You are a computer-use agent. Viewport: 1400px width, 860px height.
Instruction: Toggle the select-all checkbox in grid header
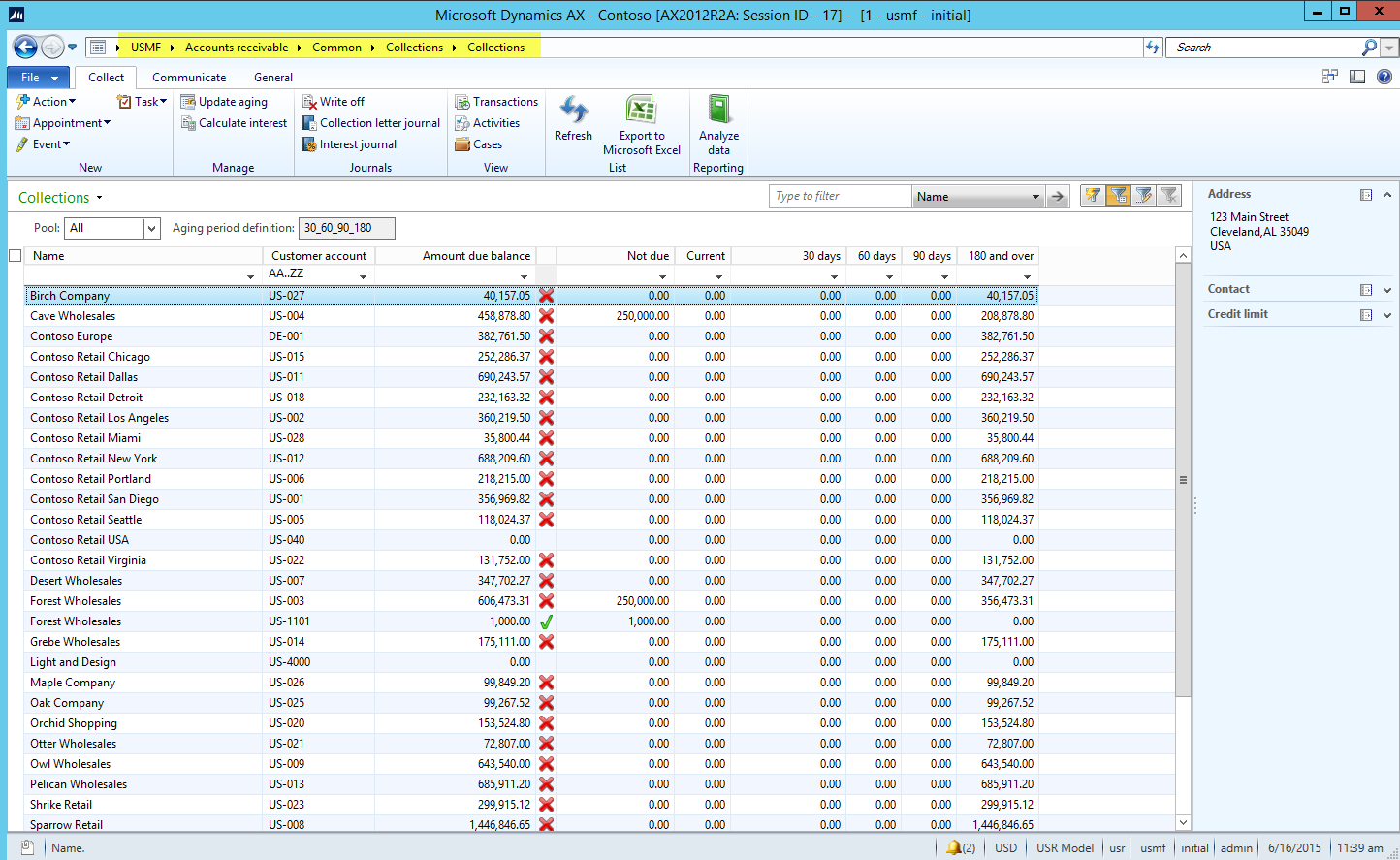[x=15, y=256]
